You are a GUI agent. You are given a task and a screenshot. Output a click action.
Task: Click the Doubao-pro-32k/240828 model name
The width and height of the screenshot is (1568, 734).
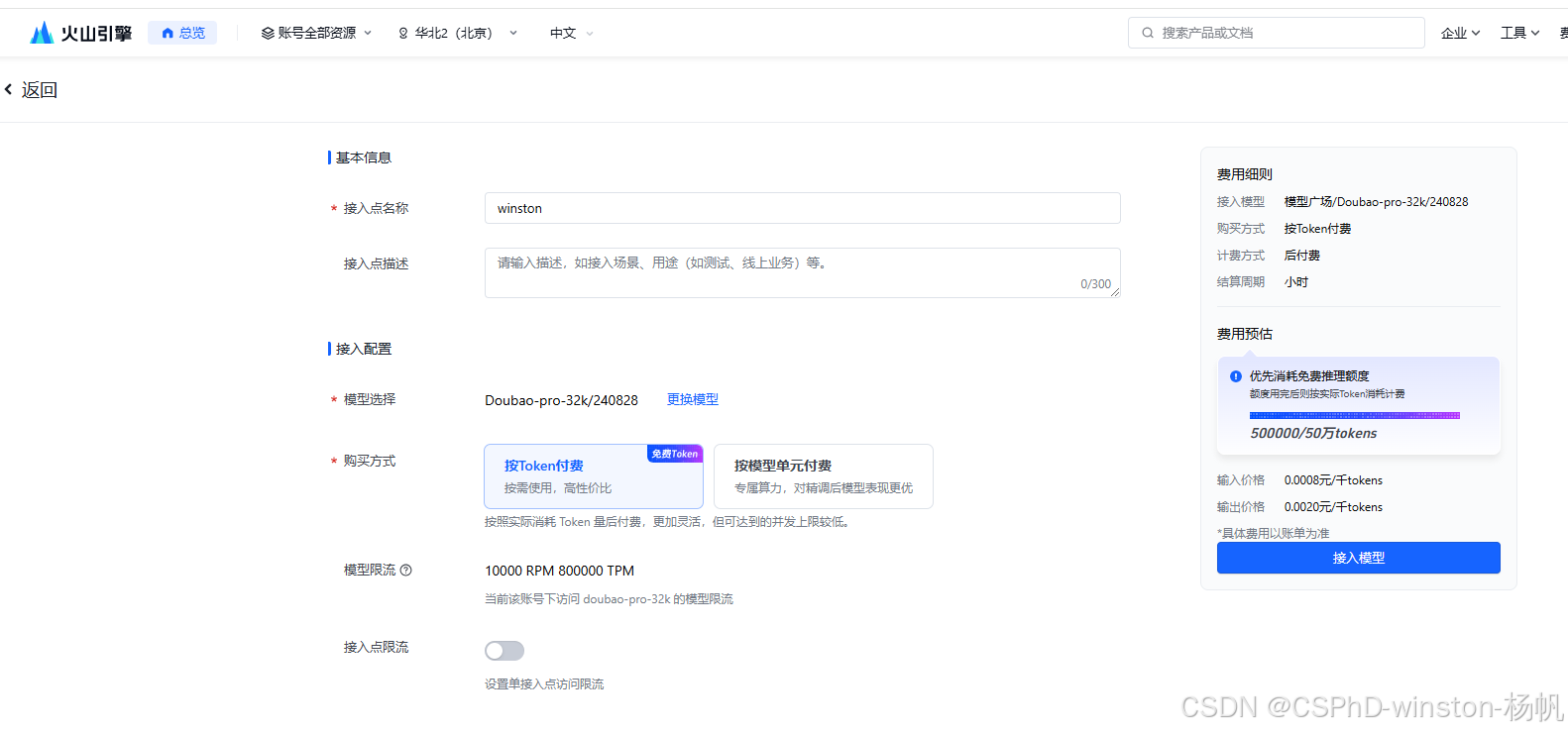pos(561,400)
